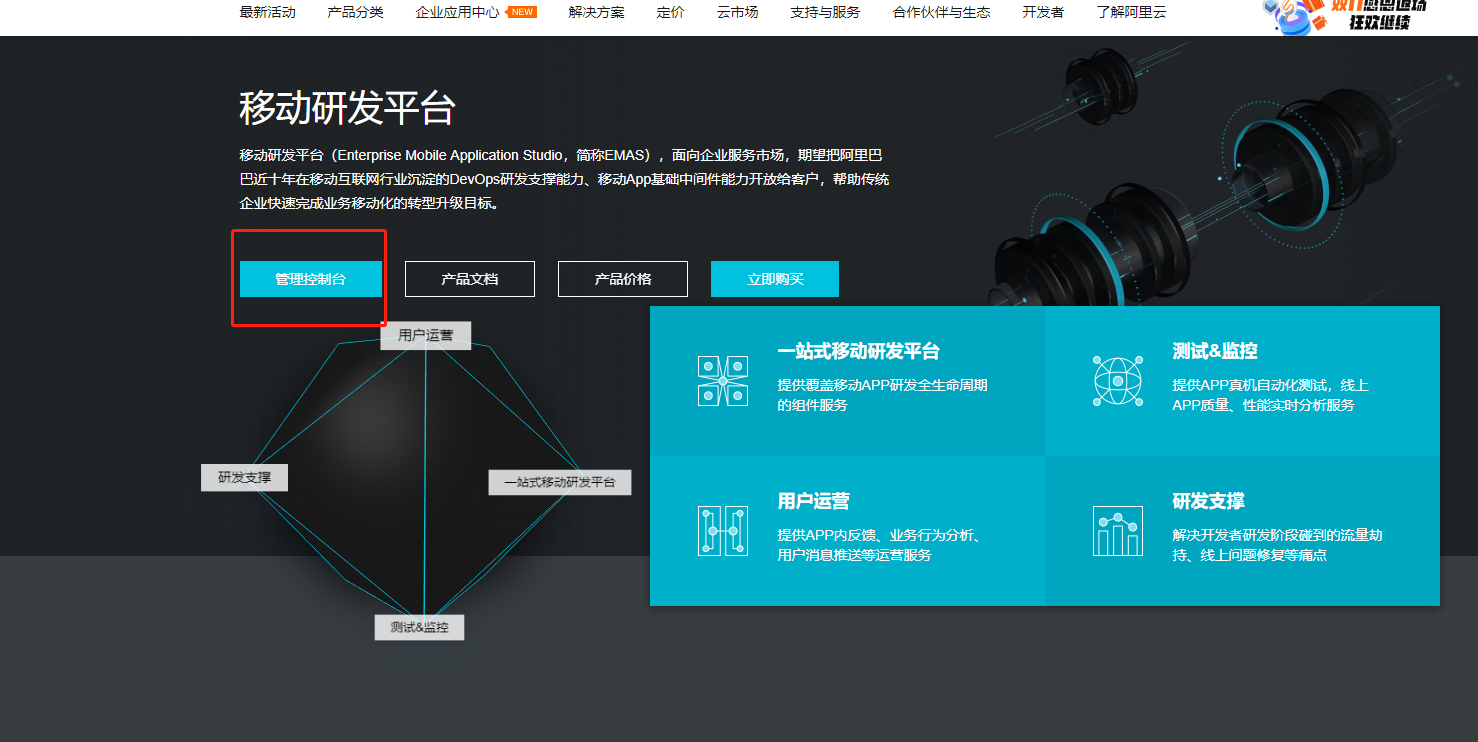
Task: View pricing via the 产品价格 button
Action: pos(622,278)
